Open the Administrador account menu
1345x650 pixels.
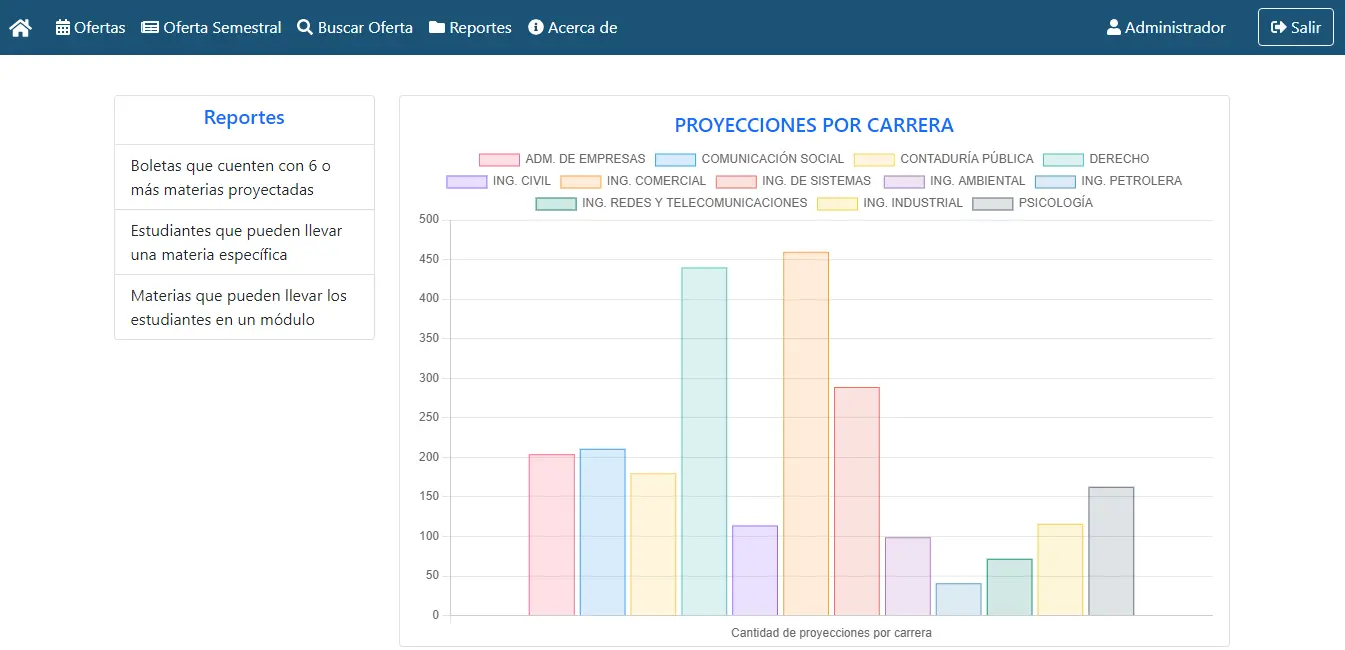pyautogui.click(x=1166, y=28)
